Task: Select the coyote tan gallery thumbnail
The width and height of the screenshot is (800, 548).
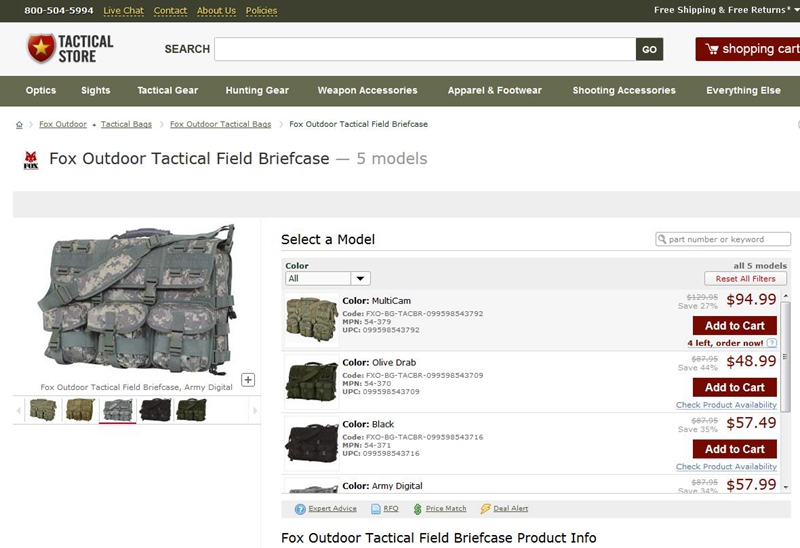Action: click(x=81, y=410)
